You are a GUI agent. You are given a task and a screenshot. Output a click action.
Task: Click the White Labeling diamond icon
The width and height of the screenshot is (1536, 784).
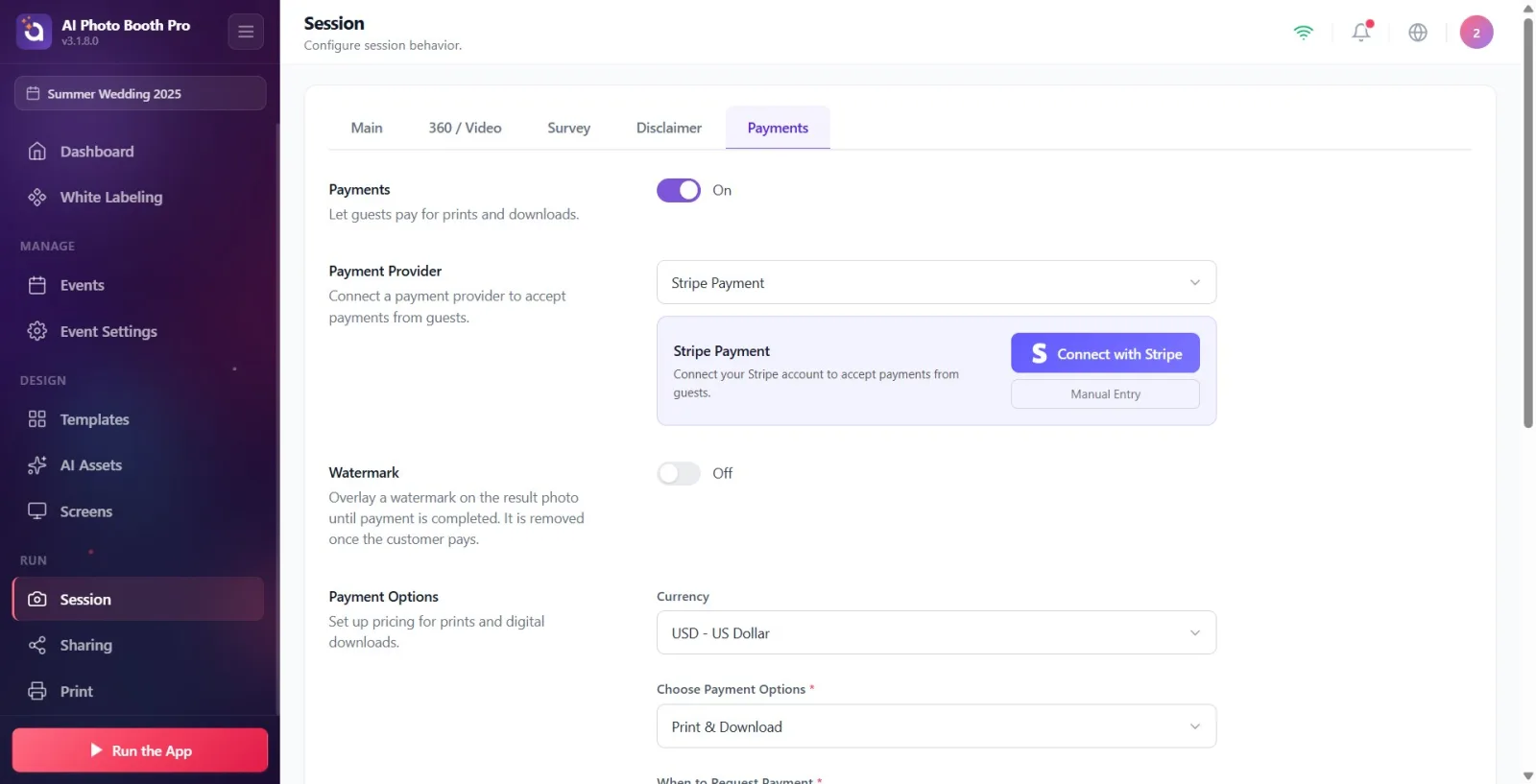[37, 197]
